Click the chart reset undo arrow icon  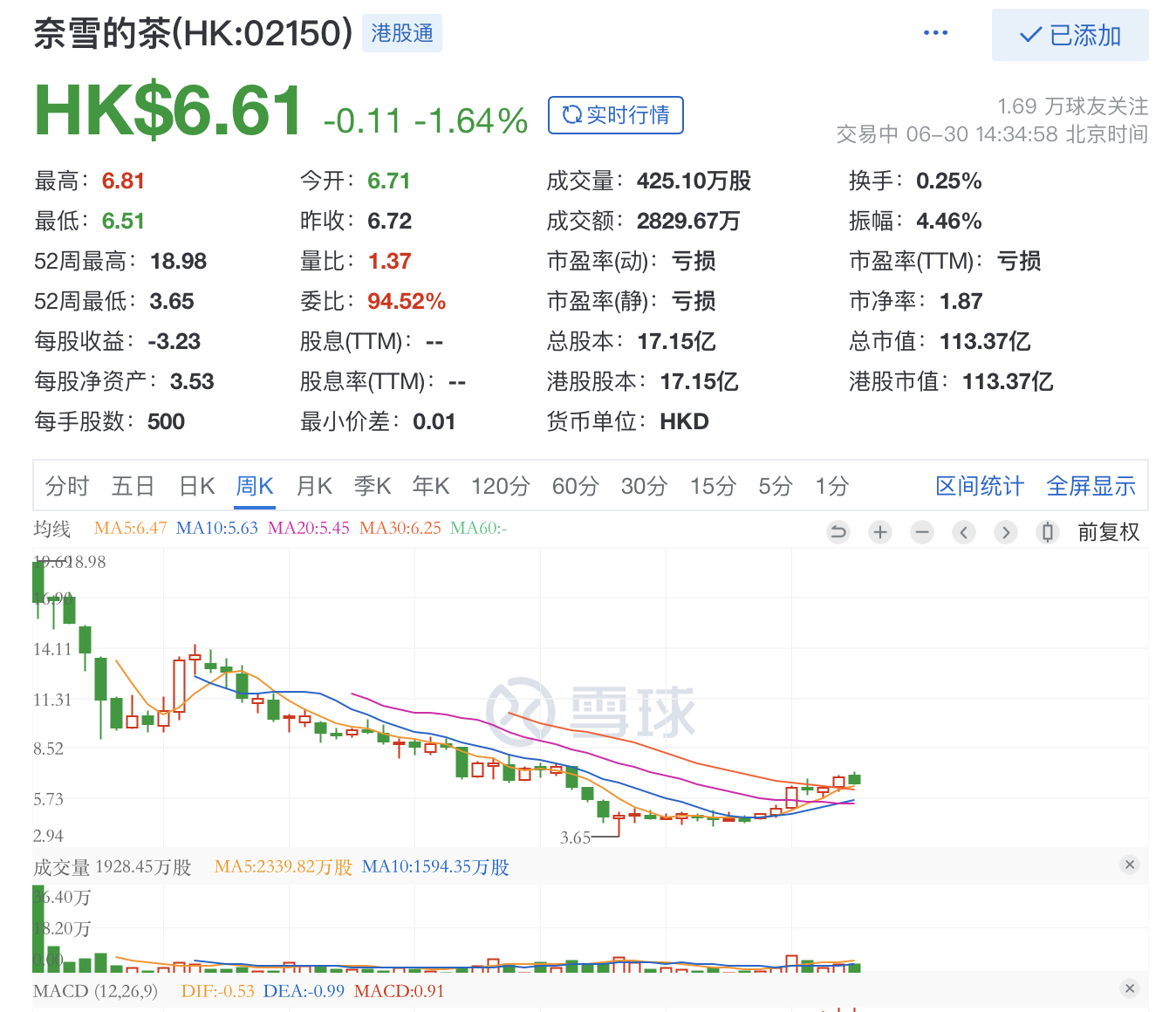pos(838,532)
